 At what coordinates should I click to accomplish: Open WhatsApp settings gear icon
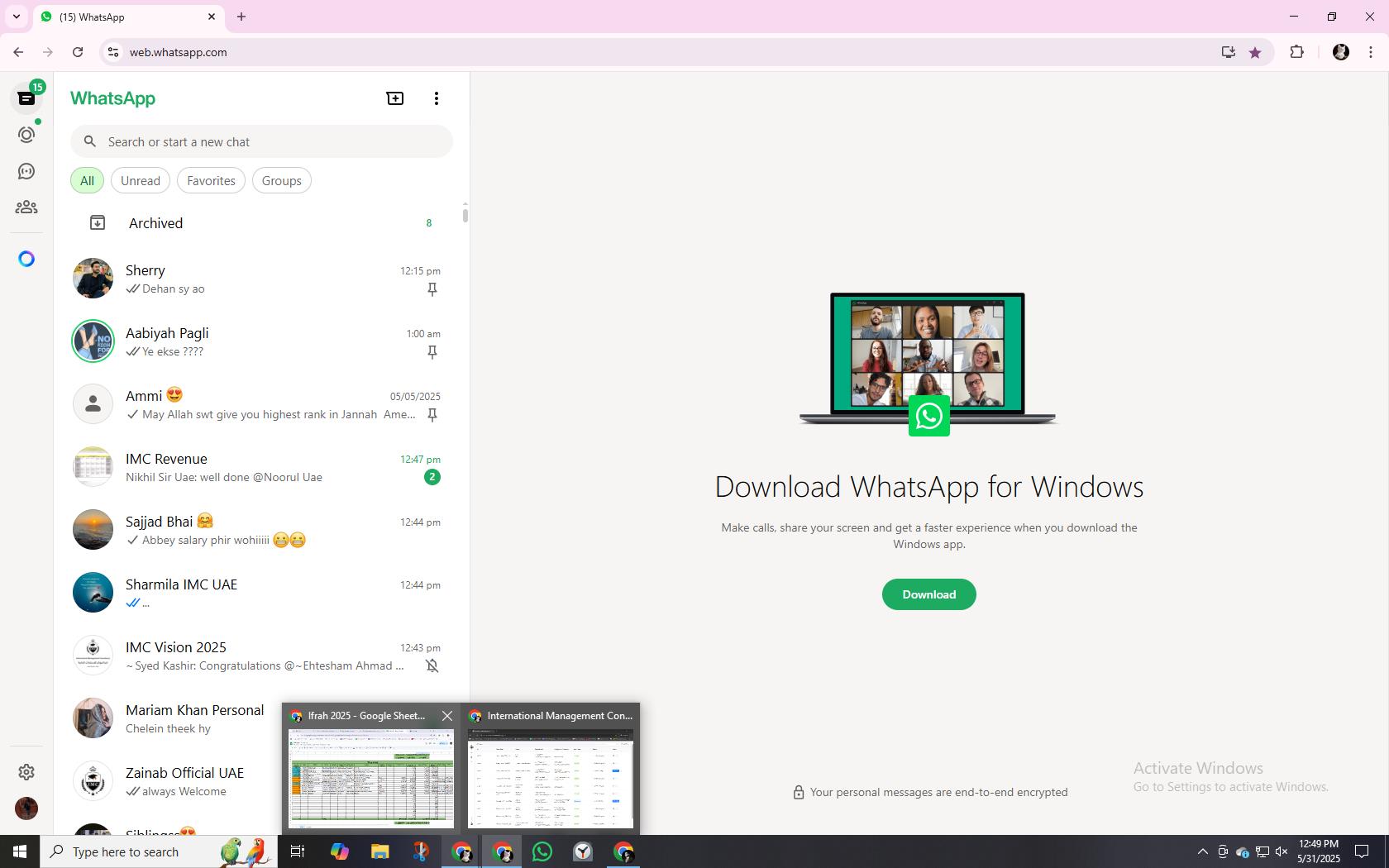pyautogui.click(x=26, y=772)
